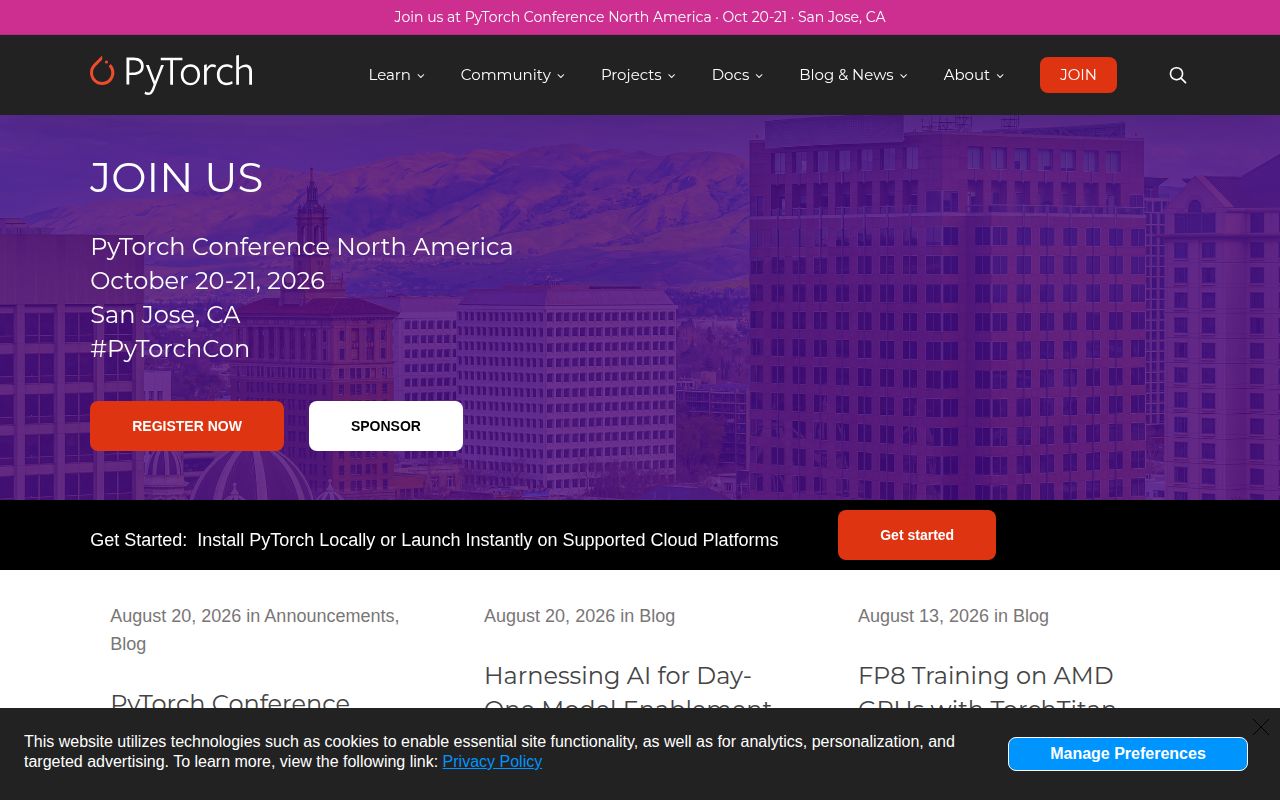Follow the Privacy Policy link
Viewport: 1280px width, 800px height.
pos(492,761)
